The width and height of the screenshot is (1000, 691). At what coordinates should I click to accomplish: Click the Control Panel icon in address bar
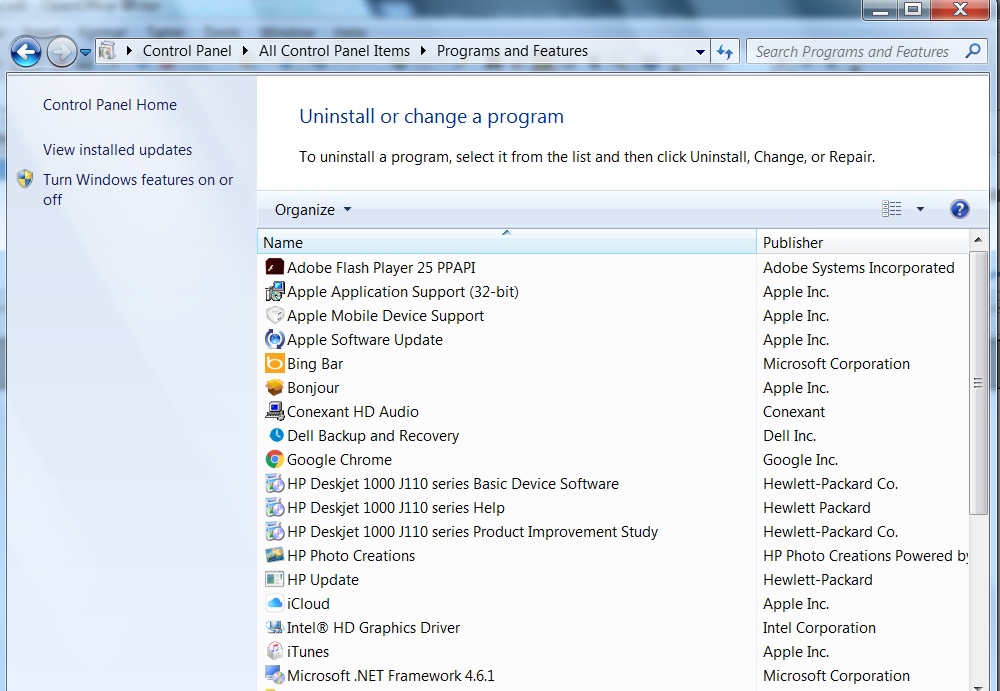[x=108, y=51]
